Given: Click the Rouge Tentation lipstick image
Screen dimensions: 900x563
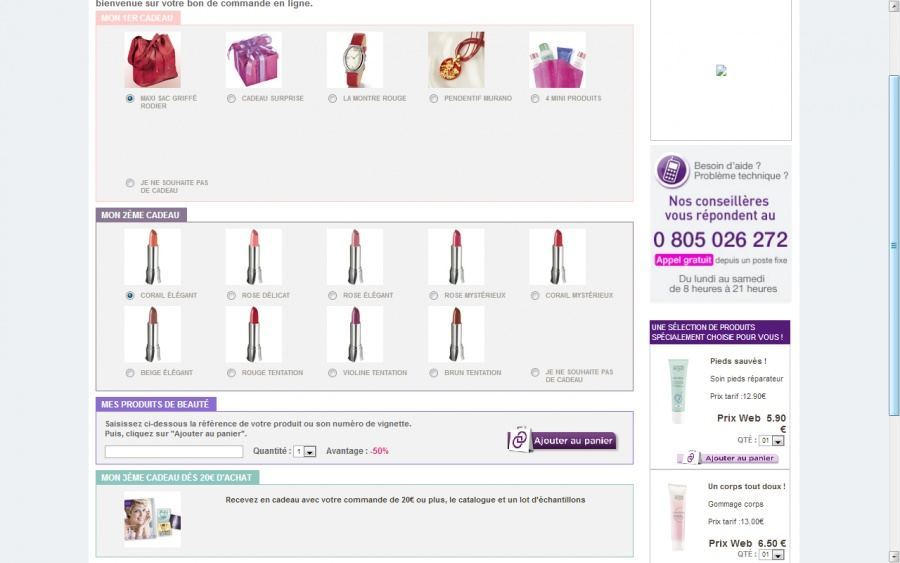Looking at the screenshot, I should 254,334.
